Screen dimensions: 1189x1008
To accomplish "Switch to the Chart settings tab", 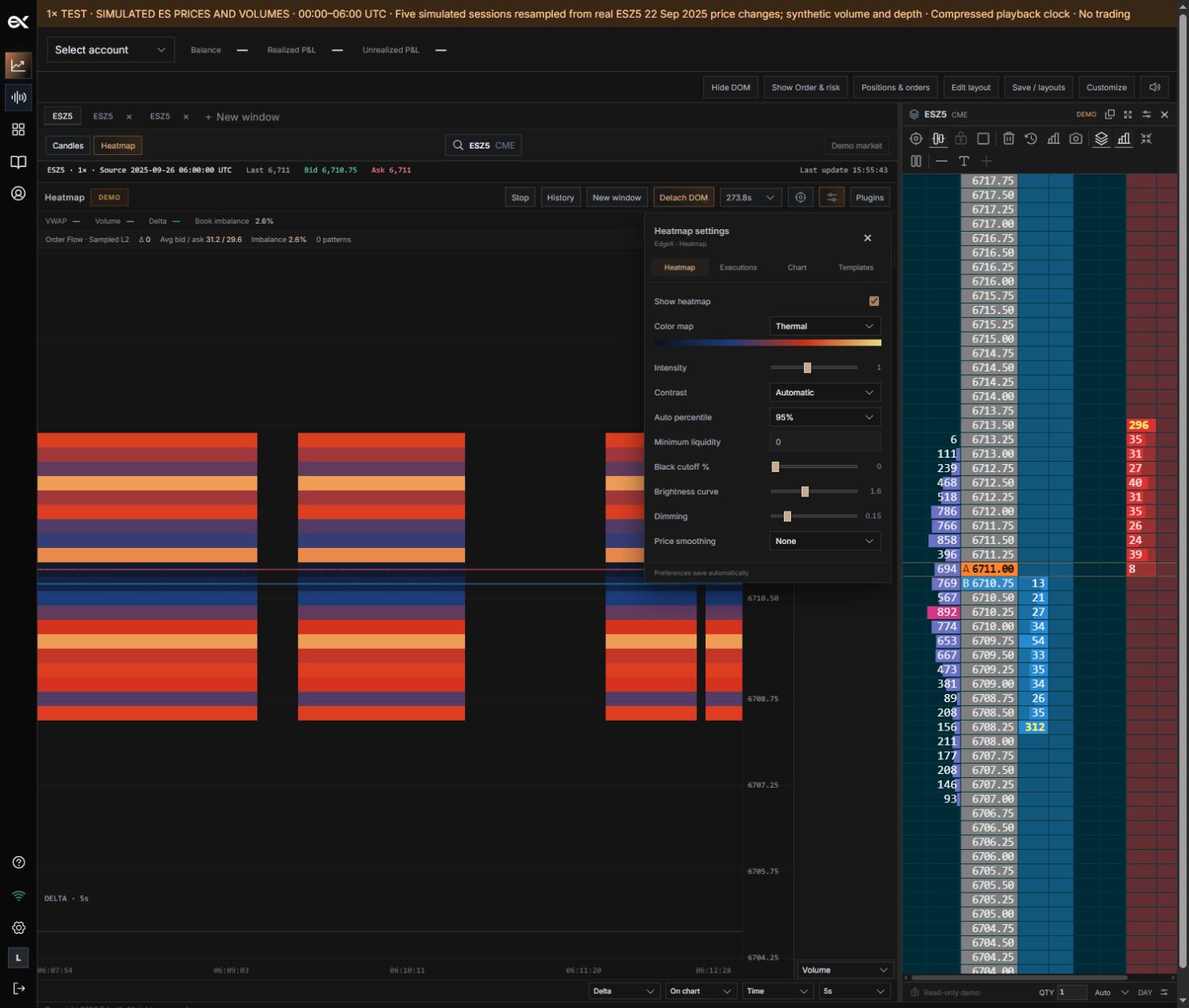I will tap(797, 267).
